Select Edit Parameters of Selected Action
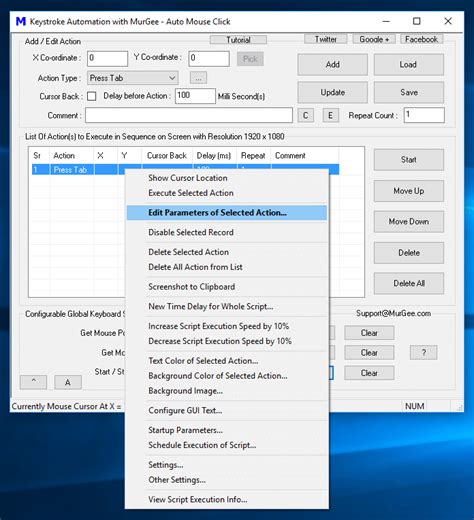The image size is (474, 520). [x=227, y=213]
